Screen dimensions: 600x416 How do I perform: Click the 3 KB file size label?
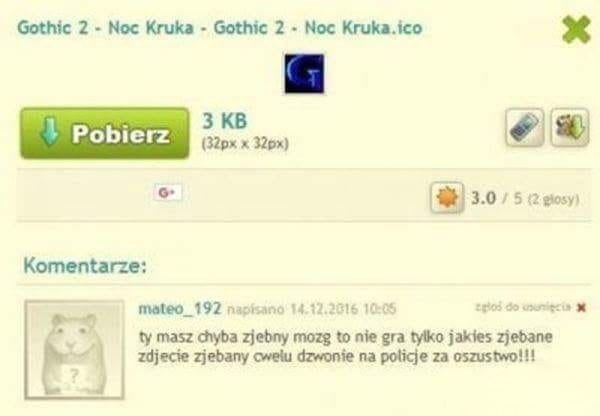[x=224, y=121]
